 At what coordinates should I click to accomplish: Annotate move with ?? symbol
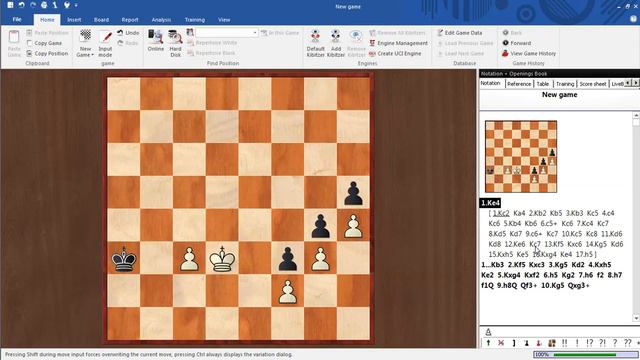click(628, 343)
